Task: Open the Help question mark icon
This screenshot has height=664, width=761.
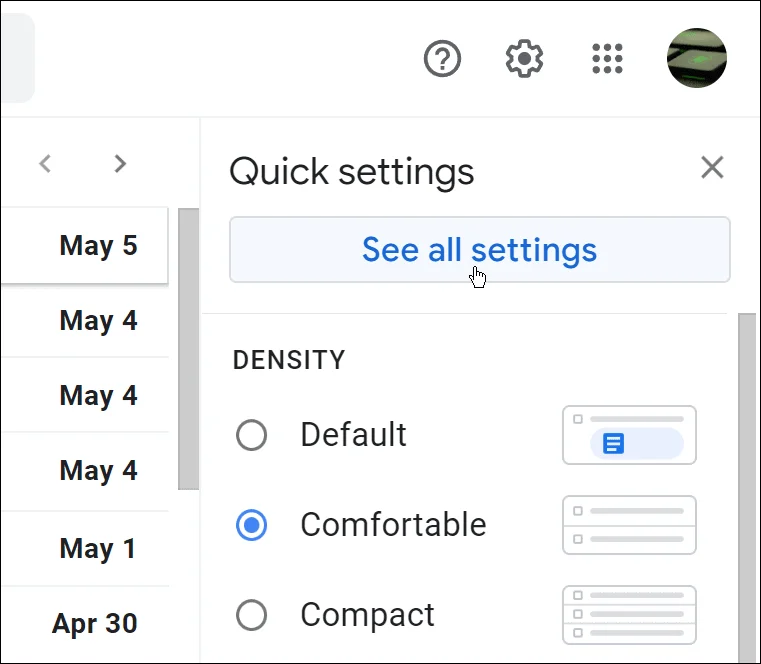Action: 442,59
